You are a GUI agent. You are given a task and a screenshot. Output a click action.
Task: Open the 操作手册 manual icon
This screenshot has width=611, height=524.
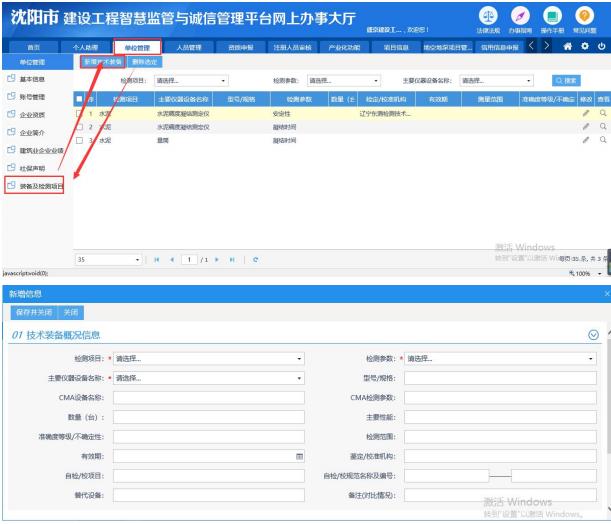[x=552, y=17]
